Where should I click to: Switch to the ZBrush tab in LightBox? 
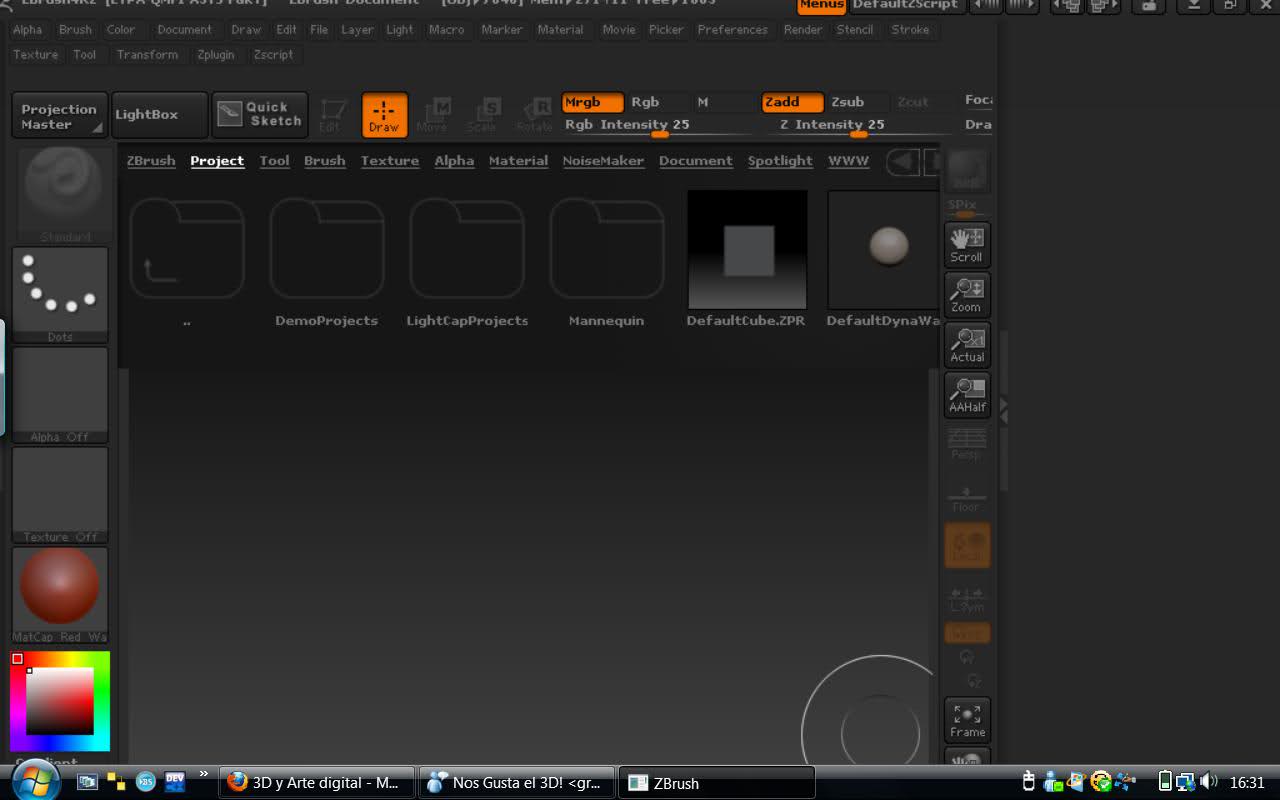click(151, 161)
